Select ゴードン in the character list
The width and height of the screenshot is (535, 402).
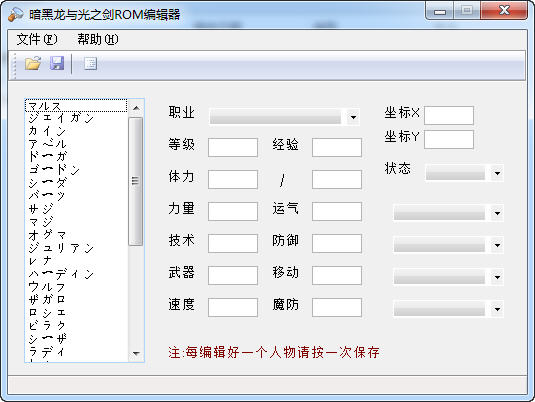pyautogui.click(x=76, y=170)
